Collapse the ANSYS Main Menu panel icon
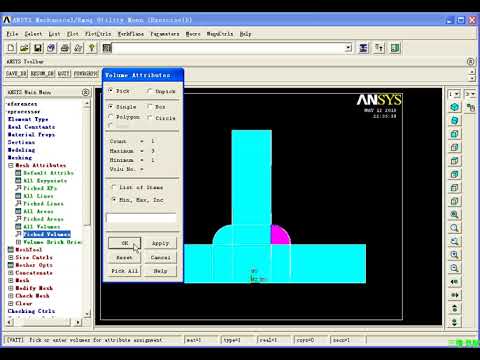480x360 pixels. coord(85,92)
